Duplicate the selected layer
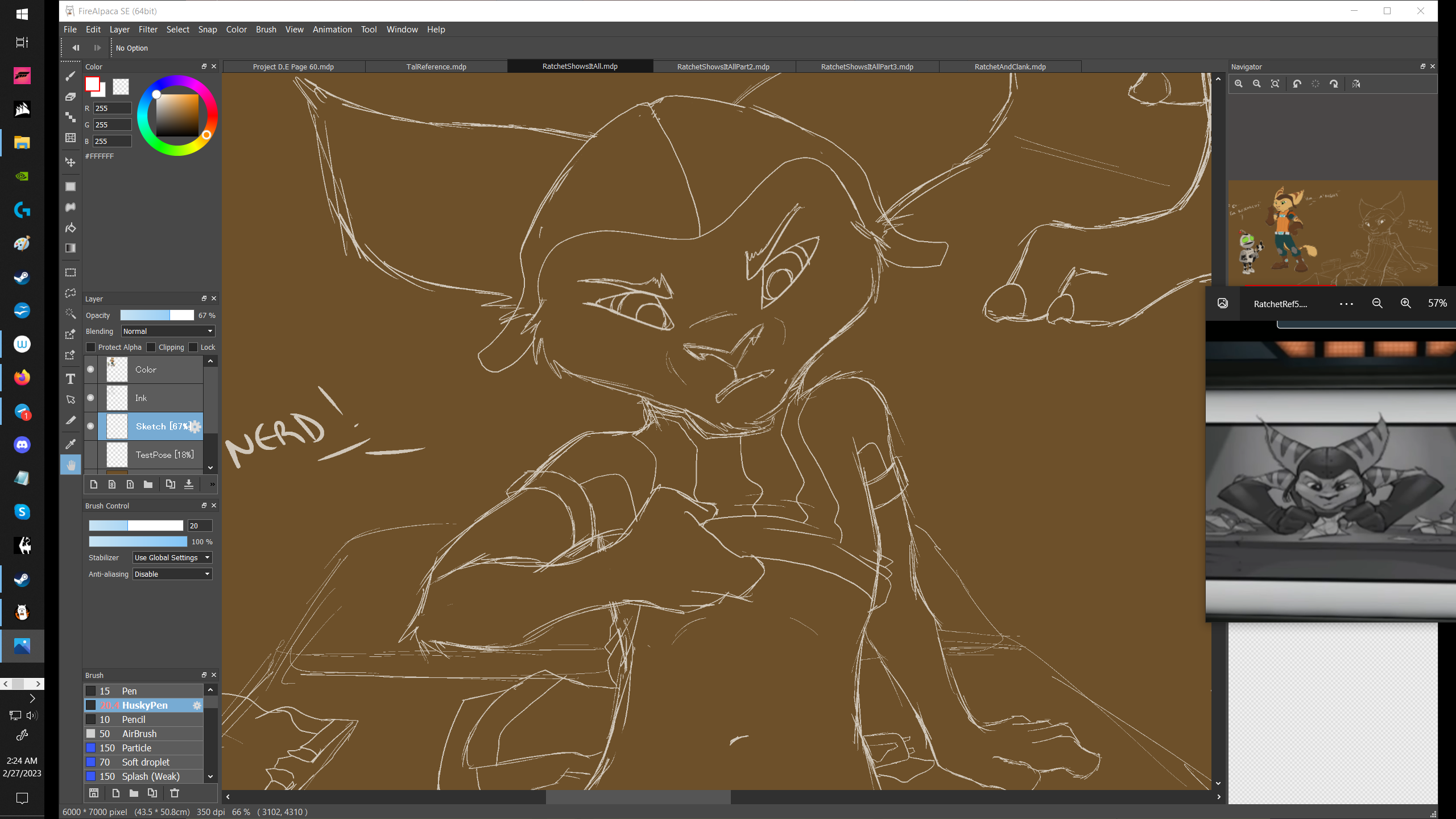The height and width of the screenshot is (819, 1456). 170,484
